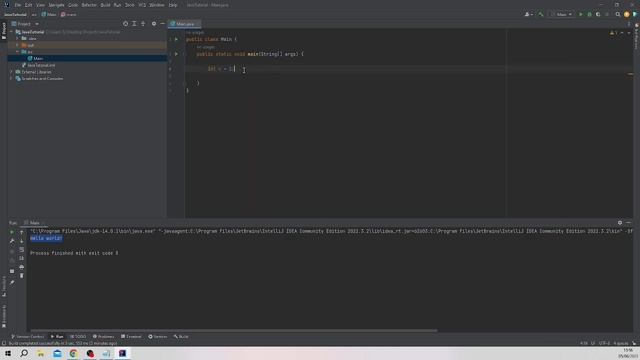
Task: Toggle Soft-Wrap in Run console
Action: pyautogui.click(x=22, y=249)
